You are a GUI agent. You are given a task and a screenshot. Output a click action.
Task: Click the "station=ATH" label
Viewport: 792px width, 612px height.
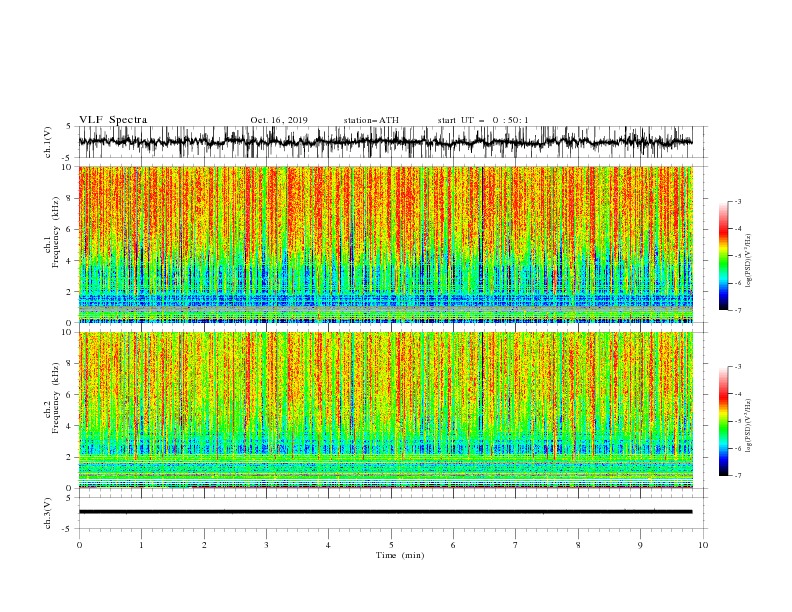pos(371,120)
